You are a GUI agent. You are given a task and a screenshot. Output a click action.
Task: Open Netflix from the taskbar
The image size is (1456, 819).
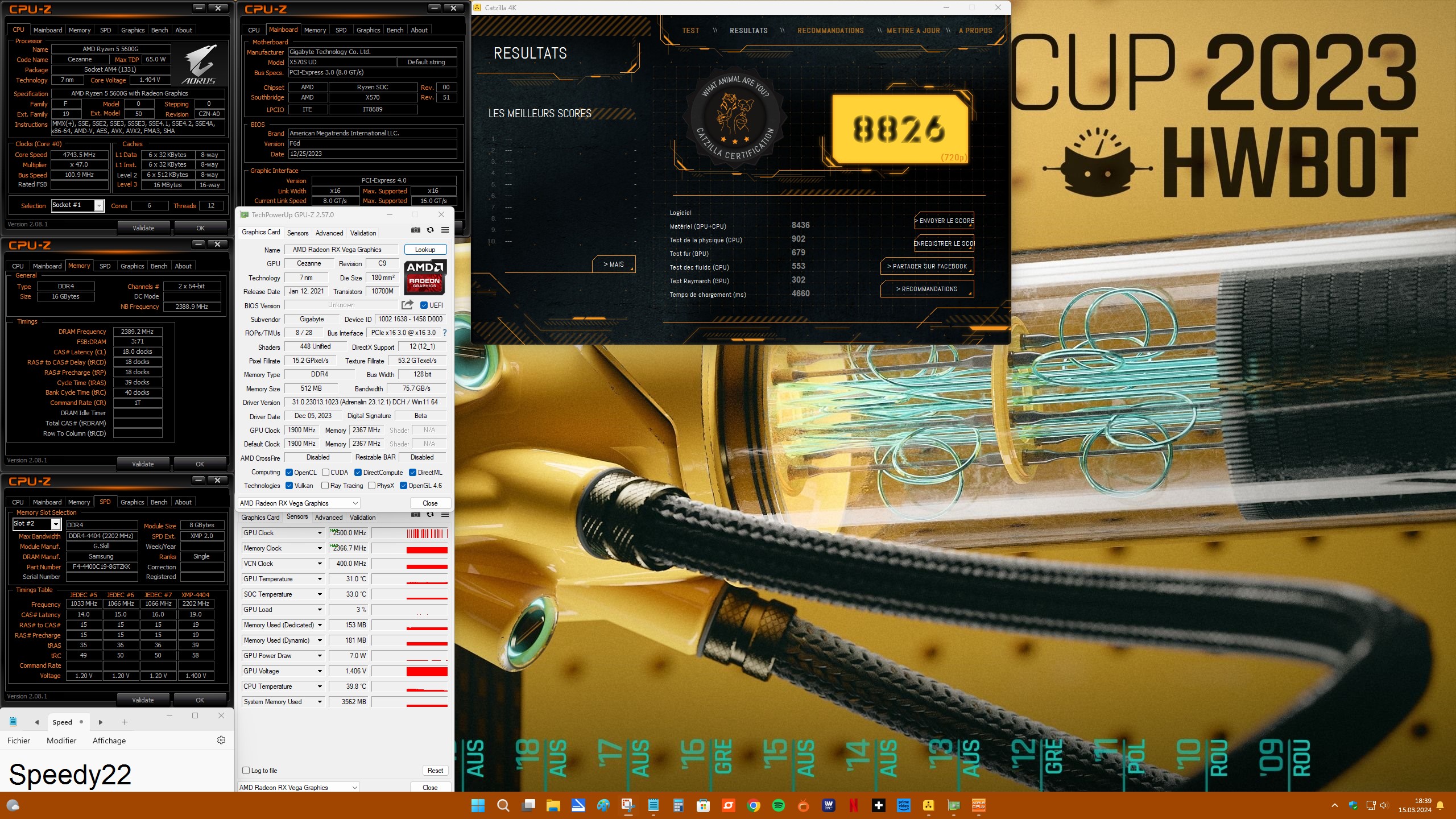click(854, 805)
